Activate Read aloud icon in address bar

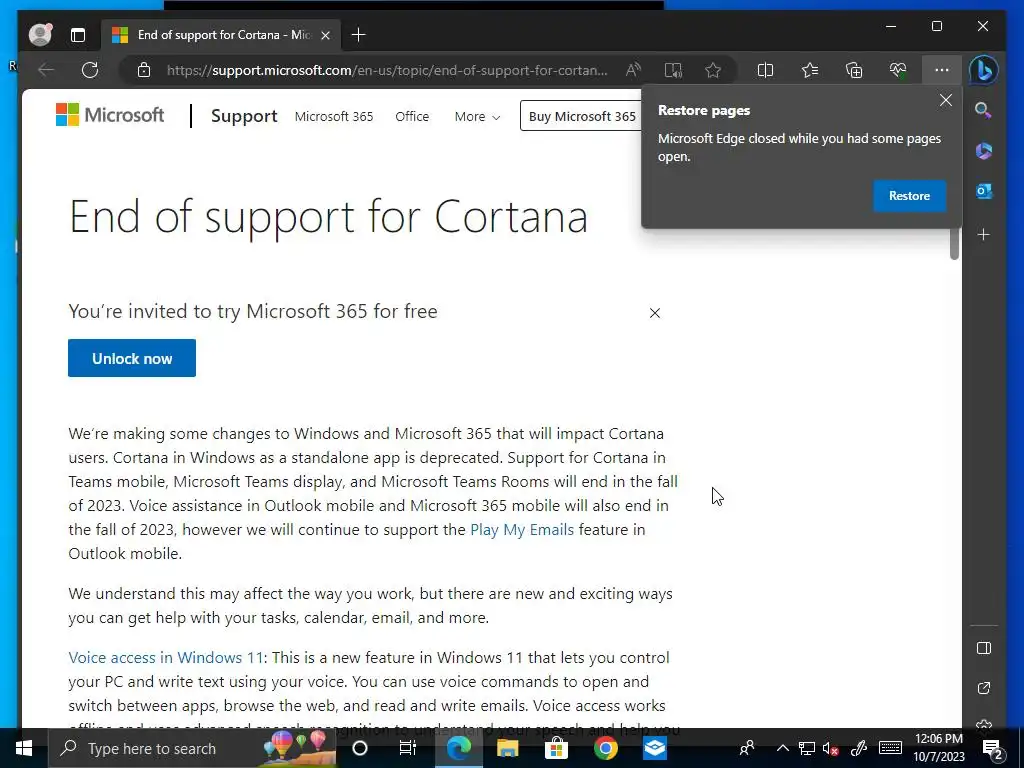click(633, 70)
